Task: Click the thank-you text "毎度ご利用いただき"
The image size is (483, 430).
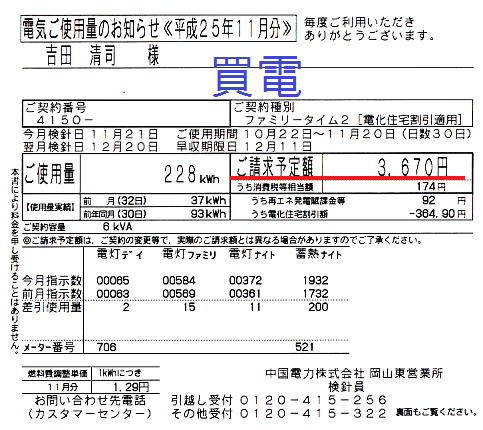Action: point(360,22)
